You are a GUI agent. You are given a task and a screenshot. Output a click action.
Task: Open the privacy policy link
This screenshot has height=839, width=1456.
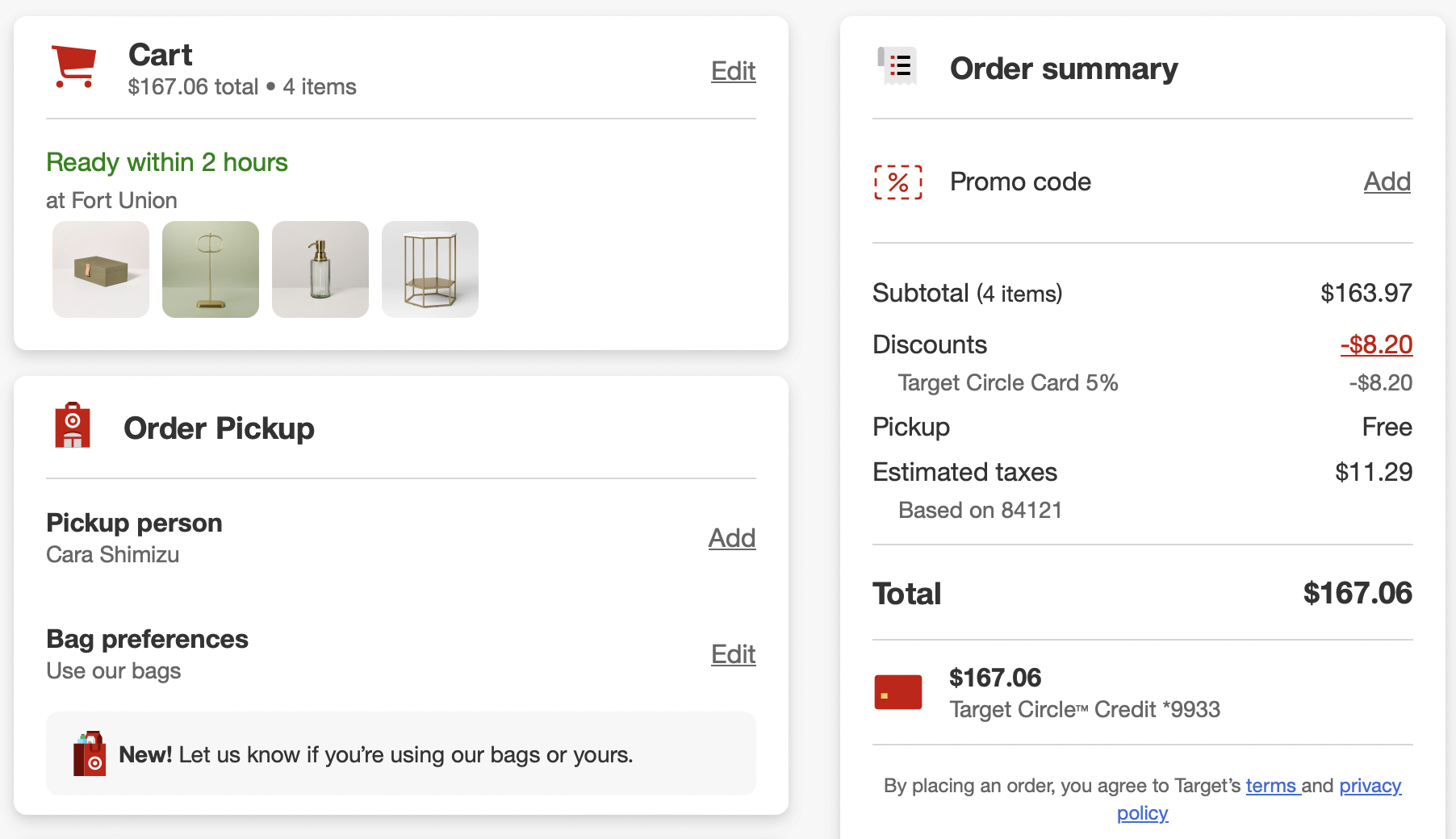click(x=1370, y=786)
